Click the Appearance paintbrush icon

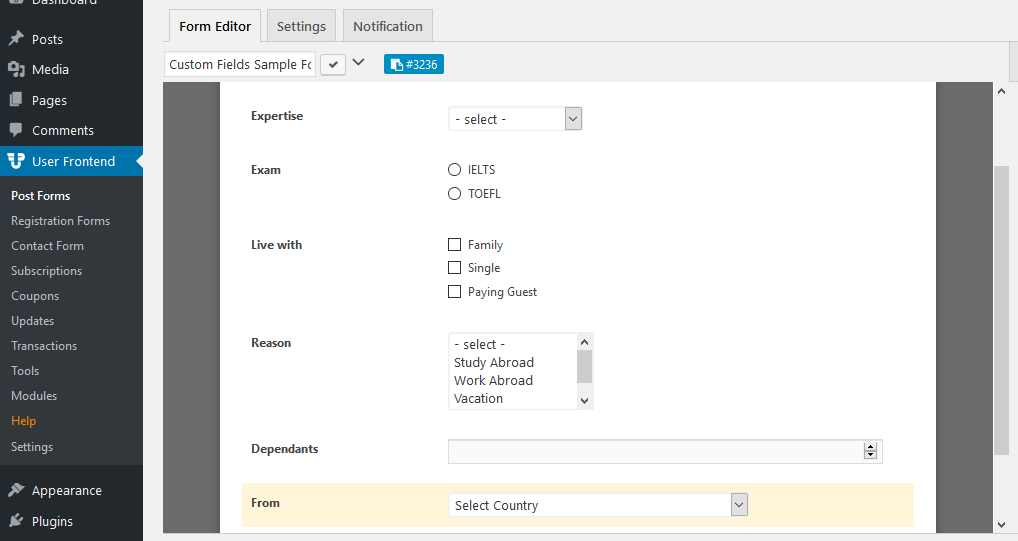[16, 490]
